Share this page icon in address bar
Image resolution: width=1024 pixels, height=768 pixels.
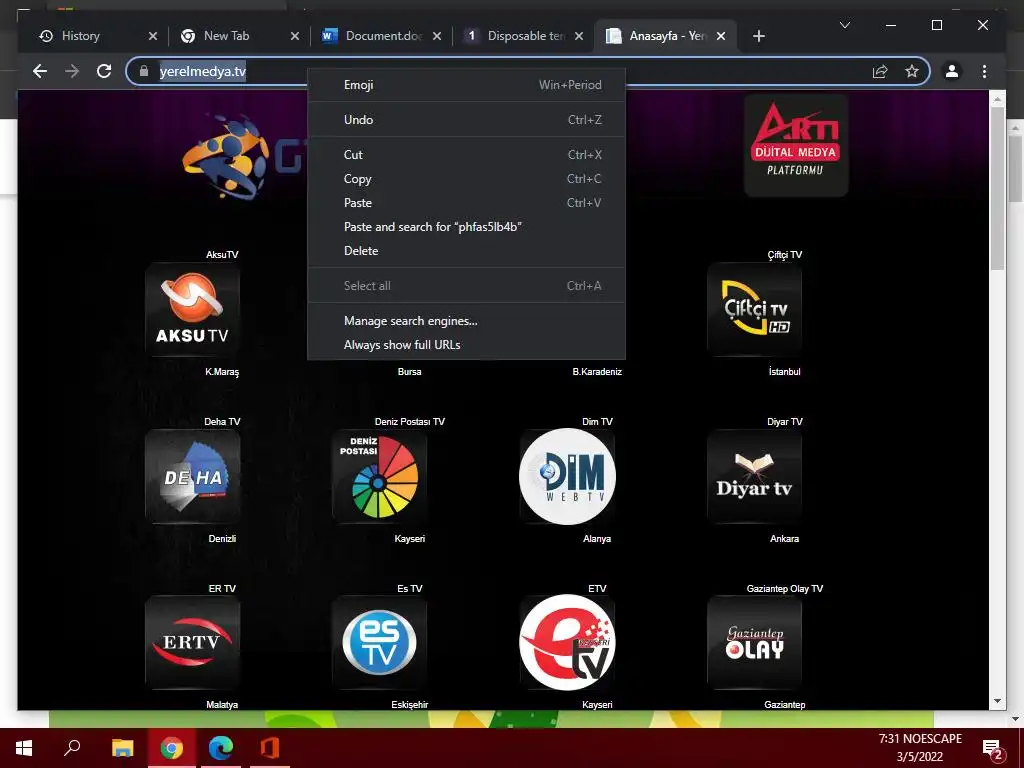point(880,71)
